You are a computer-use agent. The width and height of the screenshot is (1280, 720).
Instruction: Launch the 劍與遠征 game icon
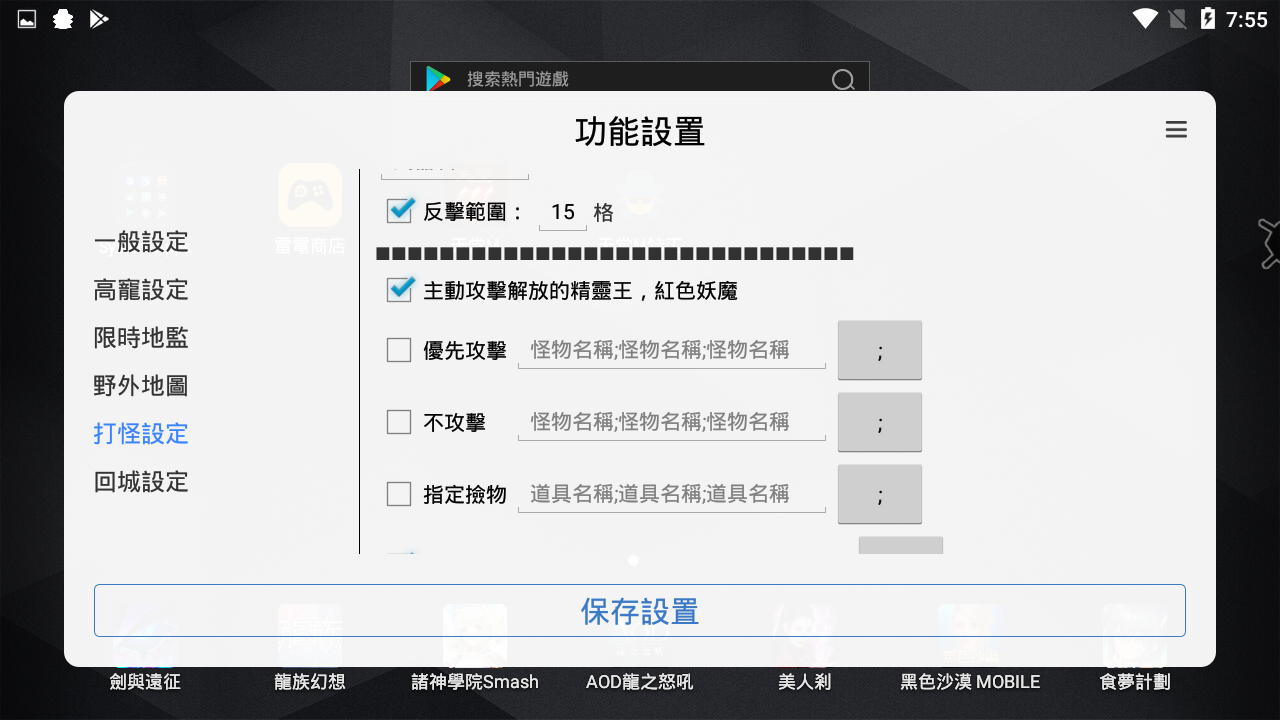point(143,635)
